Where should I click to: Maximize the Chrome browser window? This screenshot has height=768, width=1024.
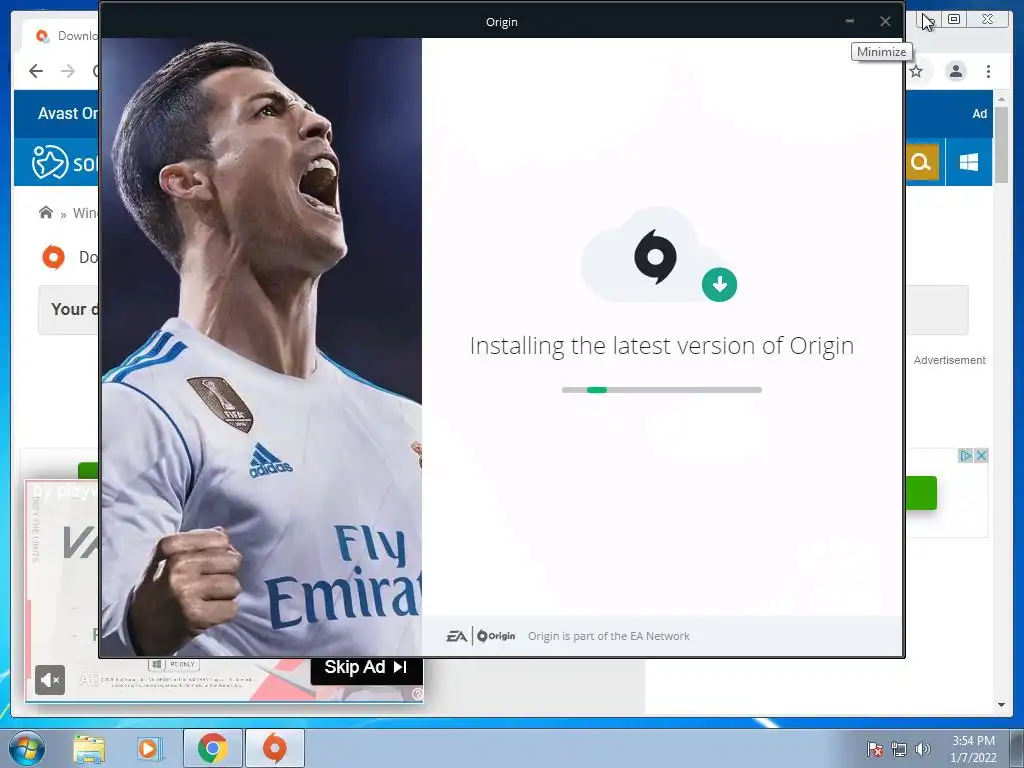pos(954,20)
